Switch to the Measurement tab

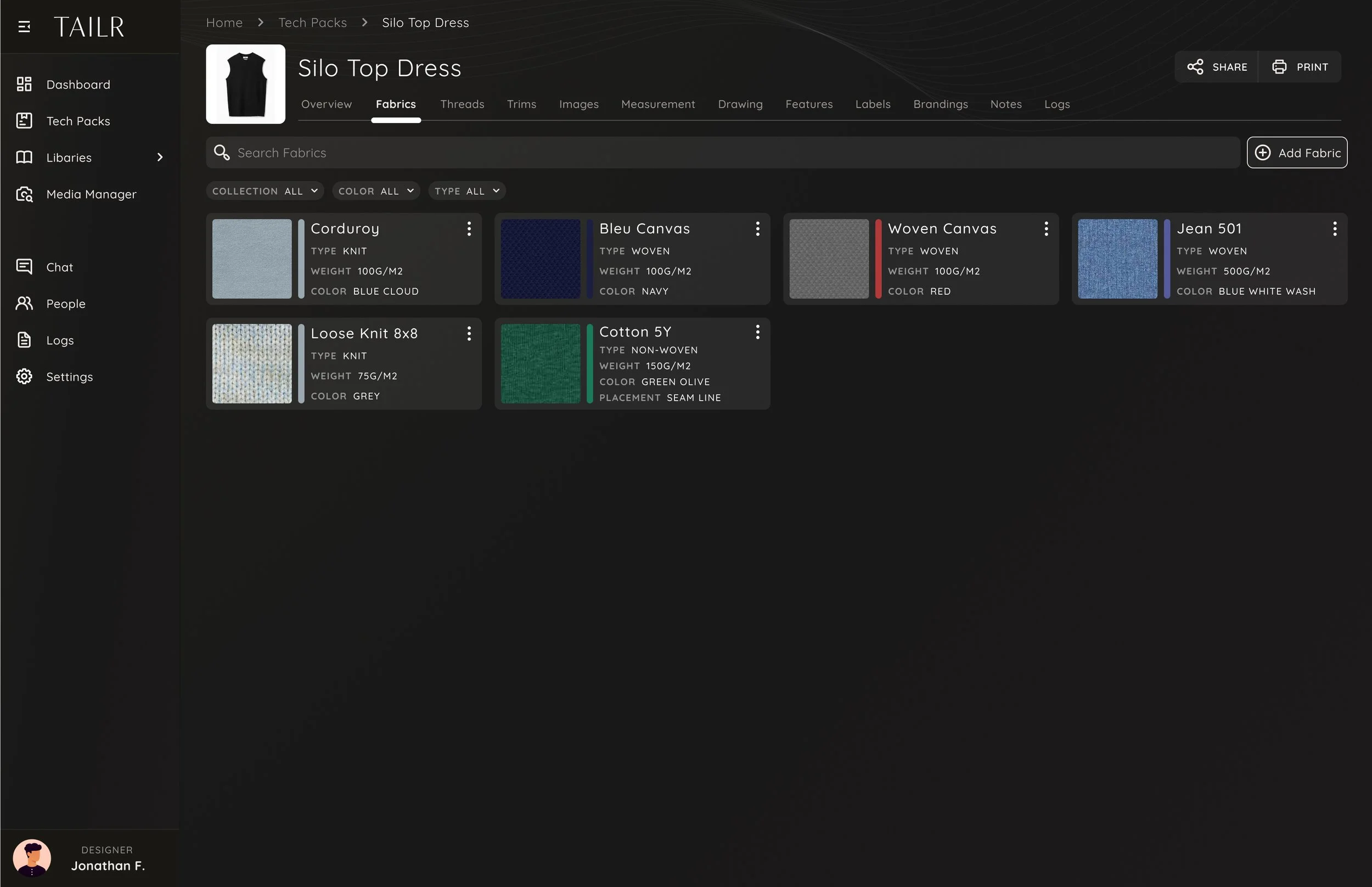[x=657, y=104]
